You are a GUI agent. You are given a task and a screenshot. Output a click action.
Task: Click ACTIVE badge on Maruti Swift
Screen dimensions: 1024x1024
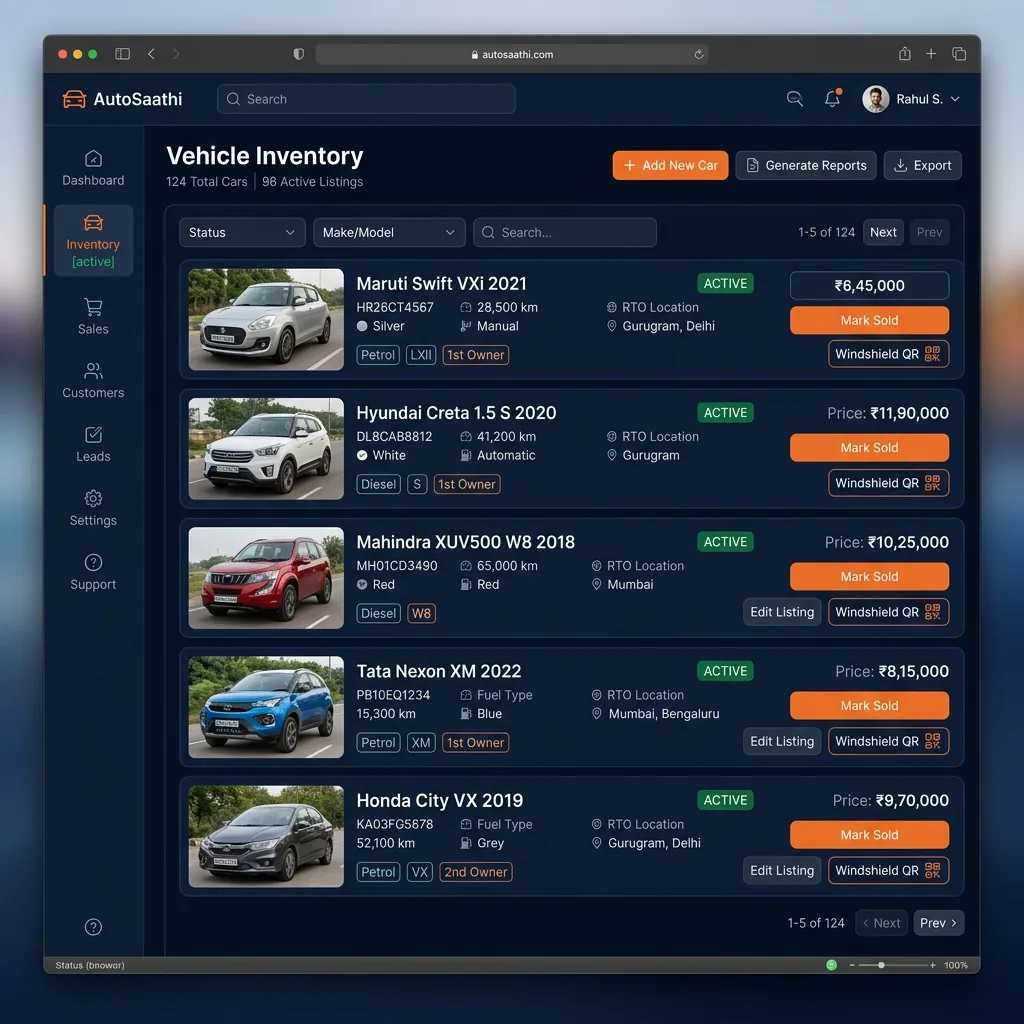coord(725,283)
